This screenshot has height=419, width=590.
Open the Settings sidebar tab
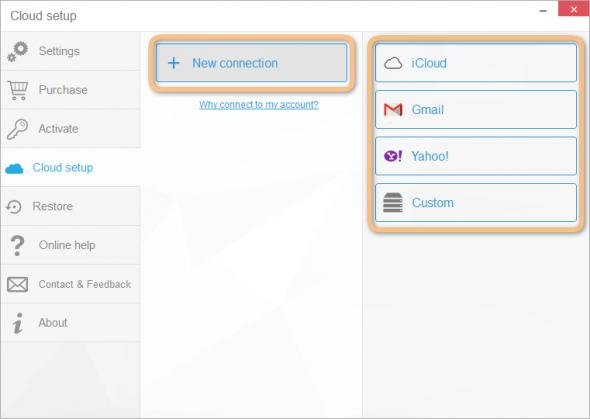pos(70,51)
